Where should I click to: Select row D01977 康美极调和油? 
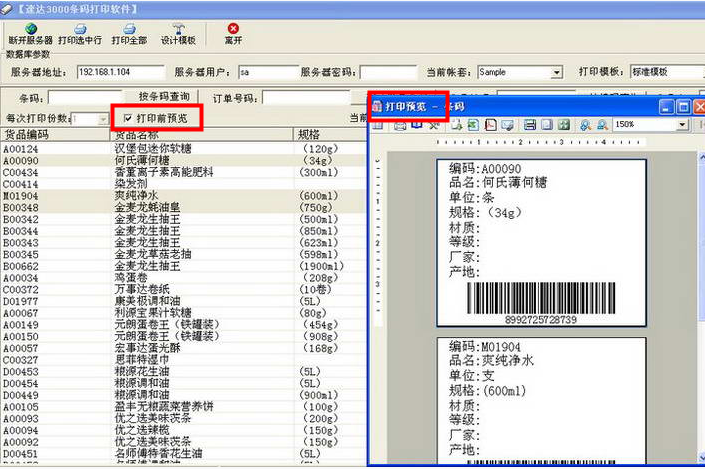coord(183,301)
